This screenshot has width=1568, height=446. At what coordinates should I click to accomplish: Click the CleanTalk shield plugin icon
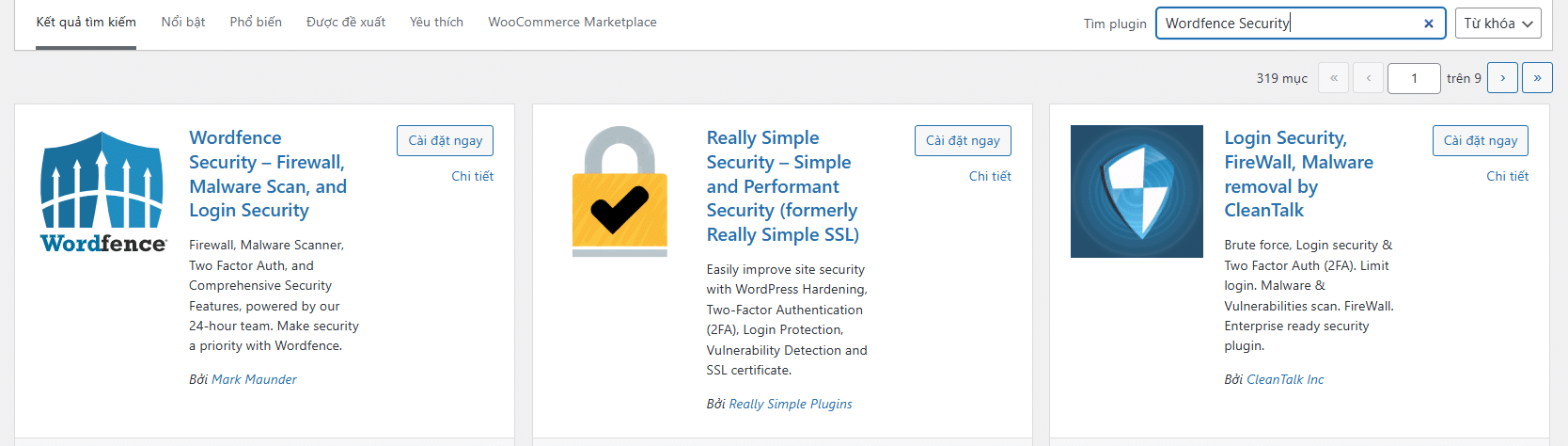1137,192
